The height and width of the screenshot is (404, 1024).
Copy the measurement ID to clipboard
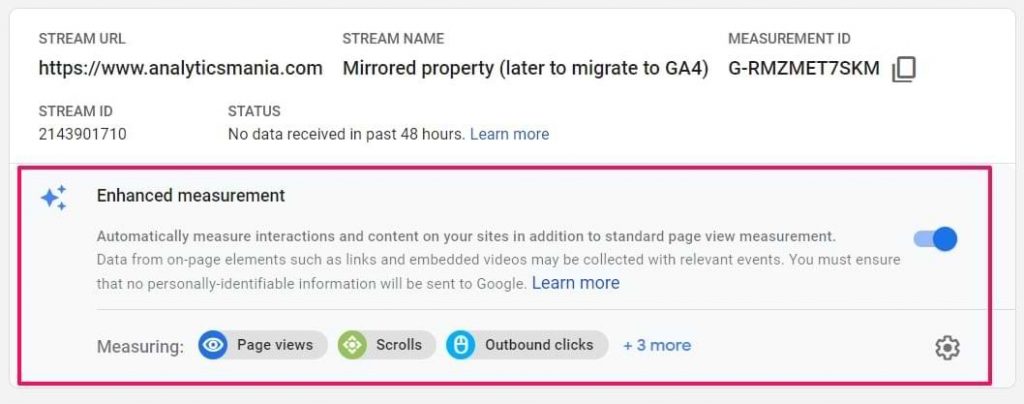(x=904, y=69)
